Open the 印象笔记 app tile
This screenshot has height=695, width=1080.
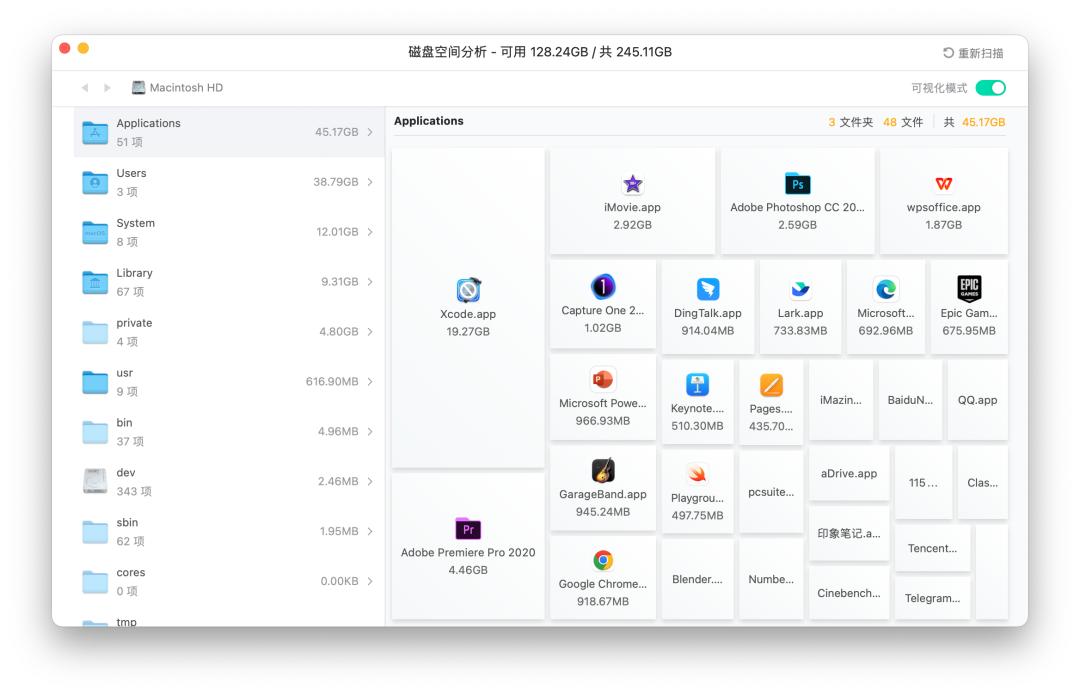point(849,533)
